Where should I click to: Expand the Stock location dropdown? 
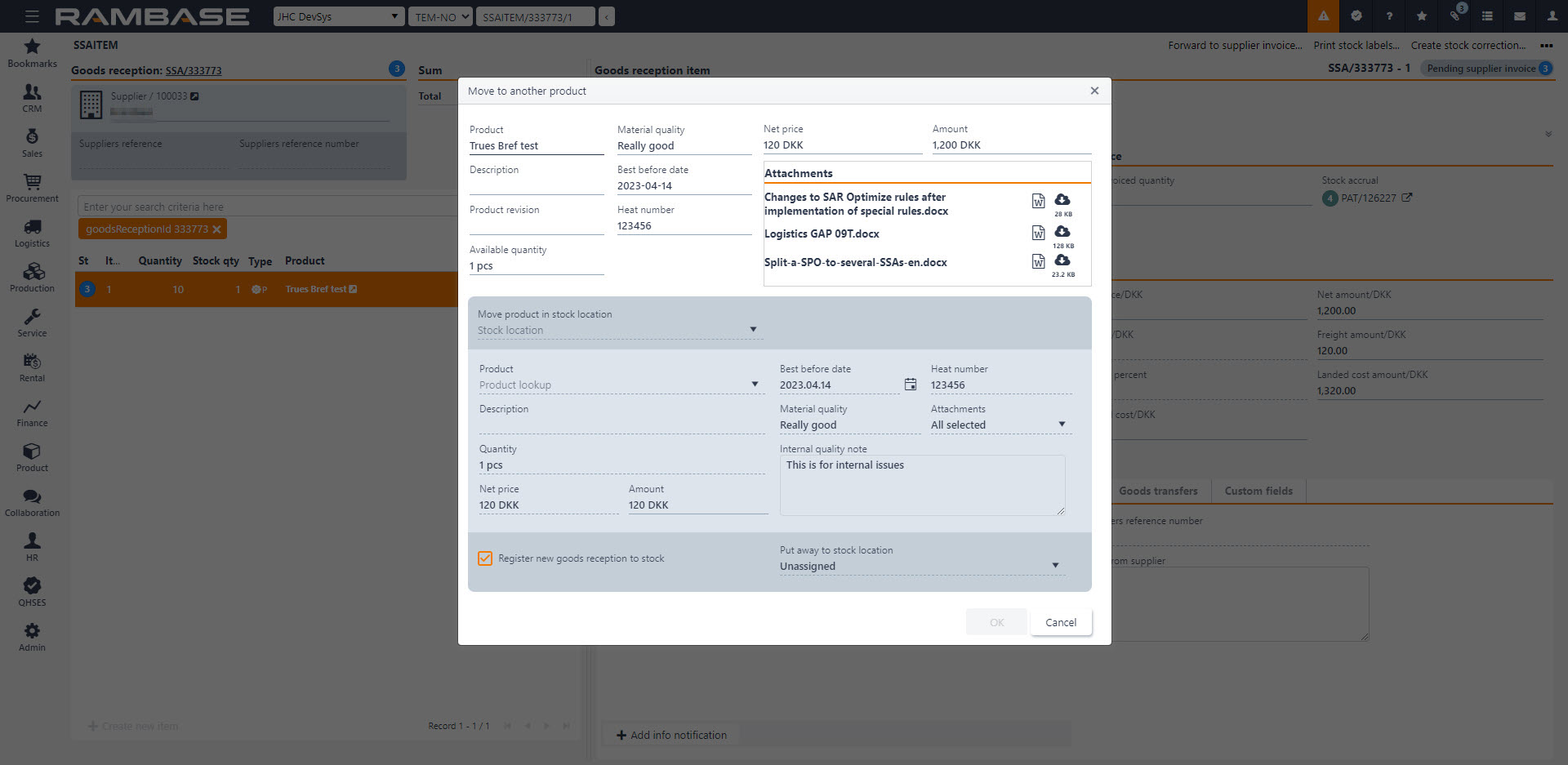753,330
